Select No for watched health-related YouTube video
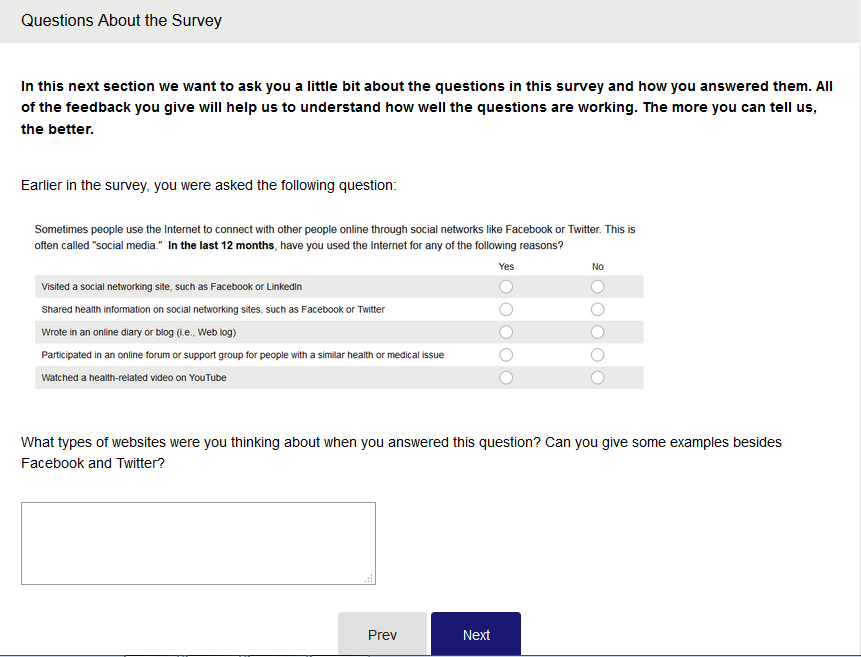 [598, 377]
